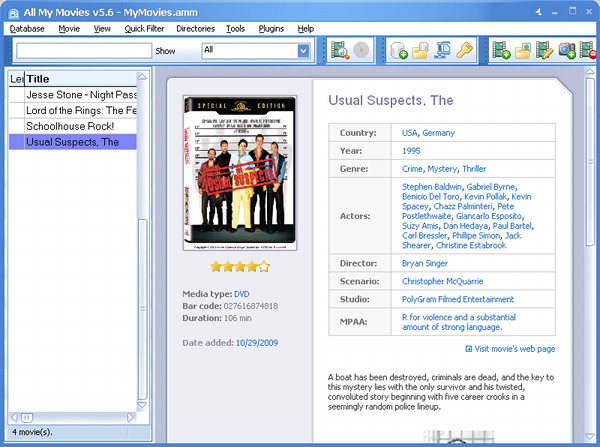Click the Mystery genre link
Viewport: 600px width, 447px height.
pos(442,169)
